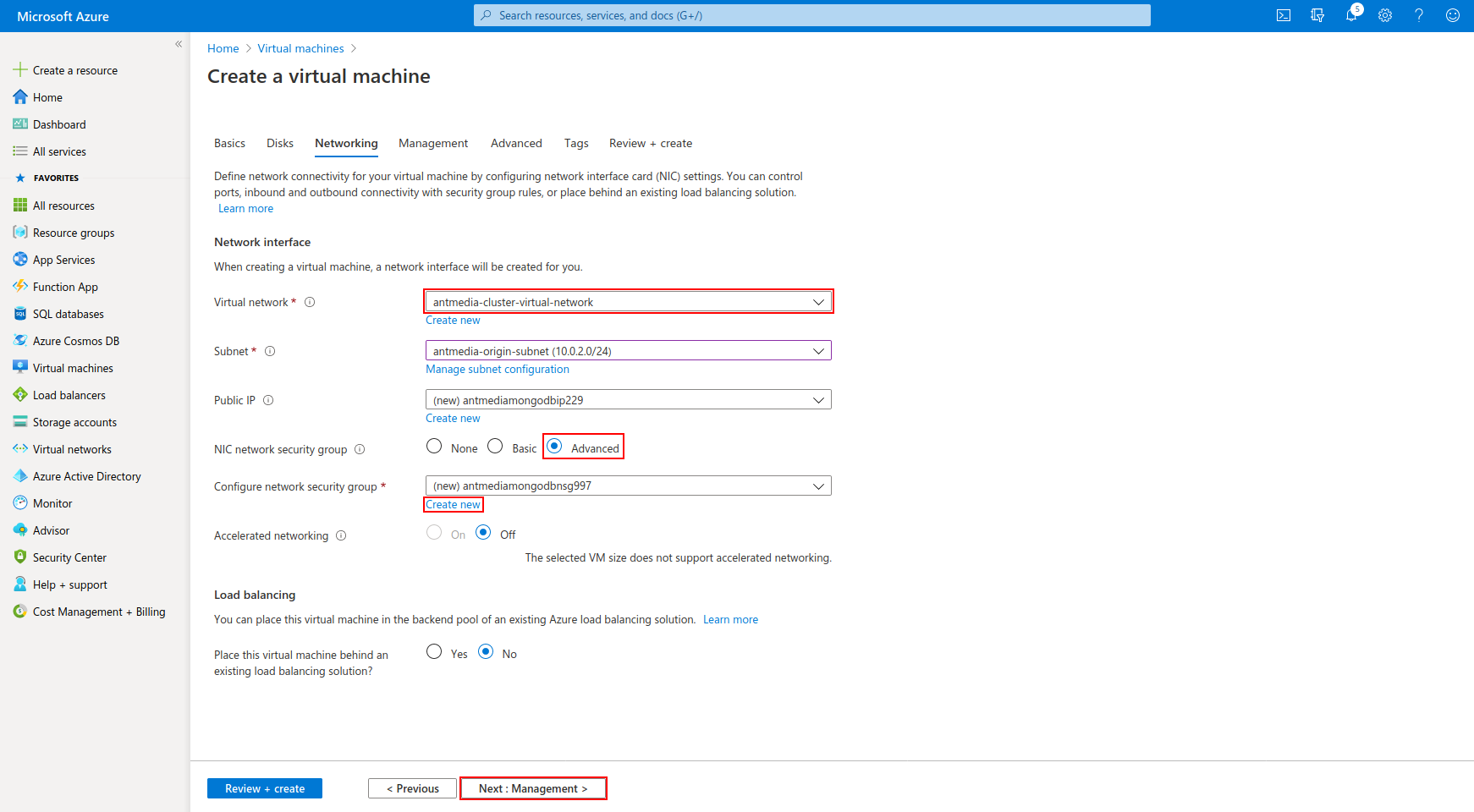Select Advanced NIC security group option
The height and width of the screenshot is (812, 1474).
[x=554, y=446]
